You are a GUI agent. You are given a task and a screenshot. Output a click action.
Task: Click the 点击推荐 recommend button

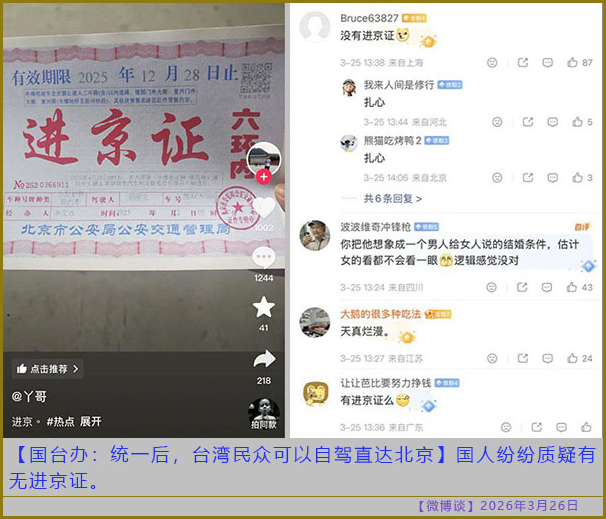pyautogui.click(x=48, y=369)
